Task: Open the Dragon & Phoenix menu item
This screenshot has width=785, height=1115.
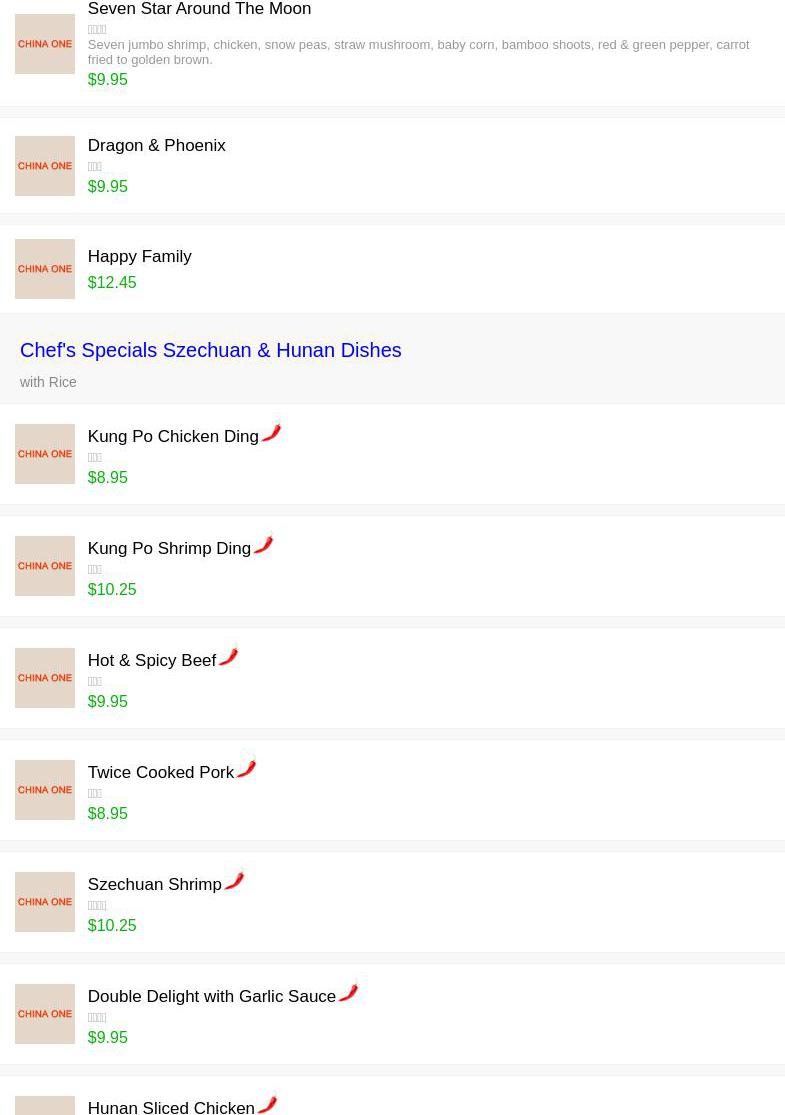Action: pyautogui.click(x=156, y=146)
